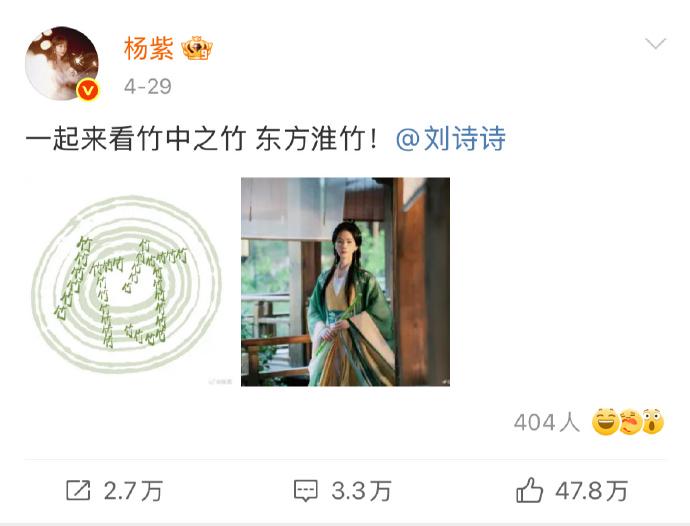Tap the crown membership badge
690x526 pixels.
197,48
